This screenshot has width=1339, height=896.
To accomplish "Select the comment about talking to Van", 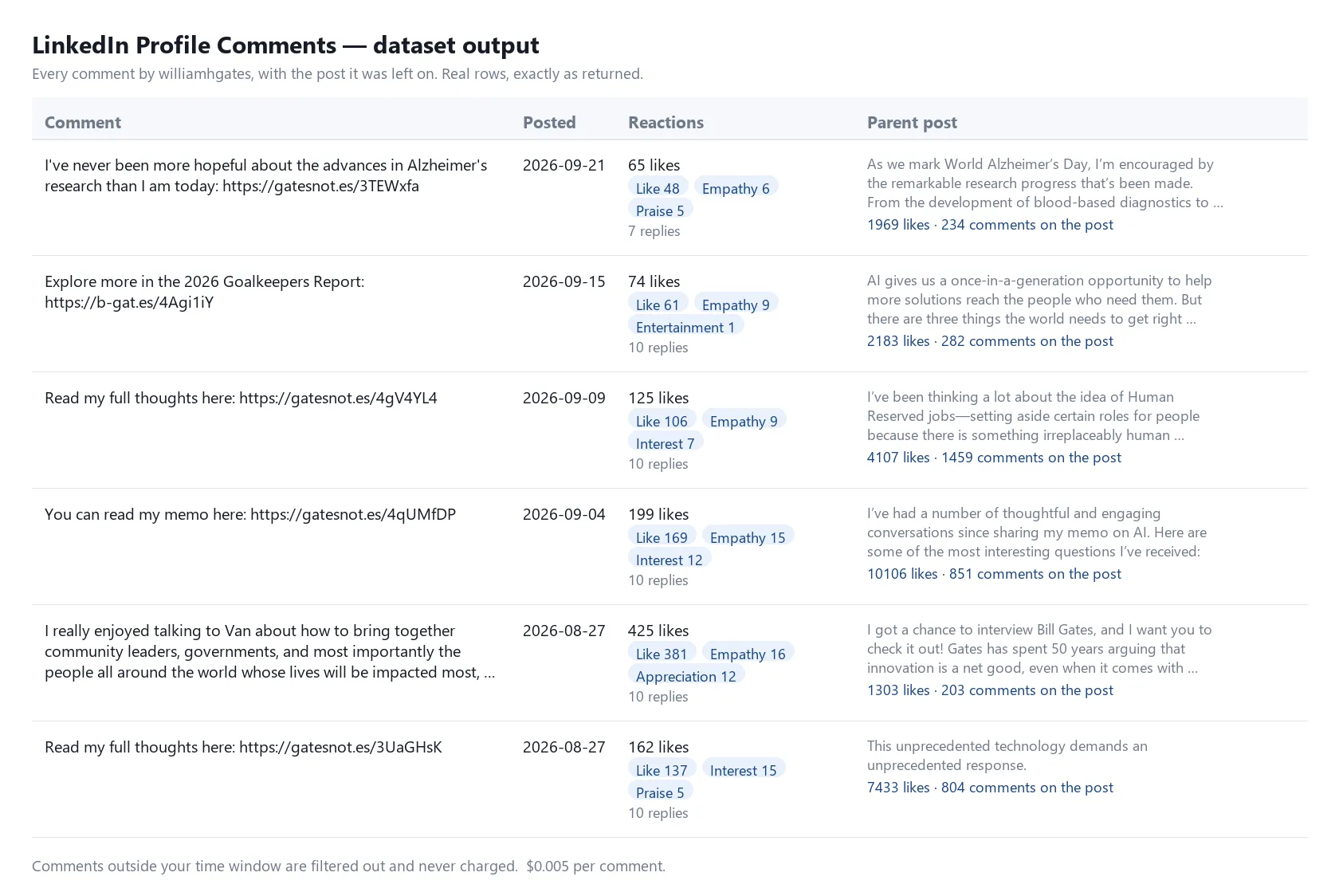I will click(x=270, y=651).
